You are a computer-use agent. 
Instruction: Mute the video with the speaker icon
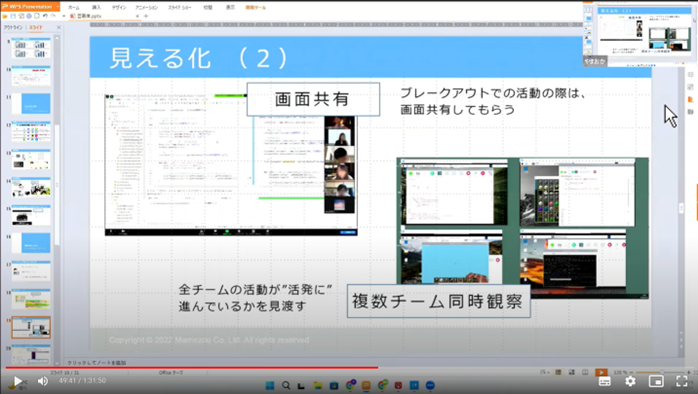tap(43, 381)
